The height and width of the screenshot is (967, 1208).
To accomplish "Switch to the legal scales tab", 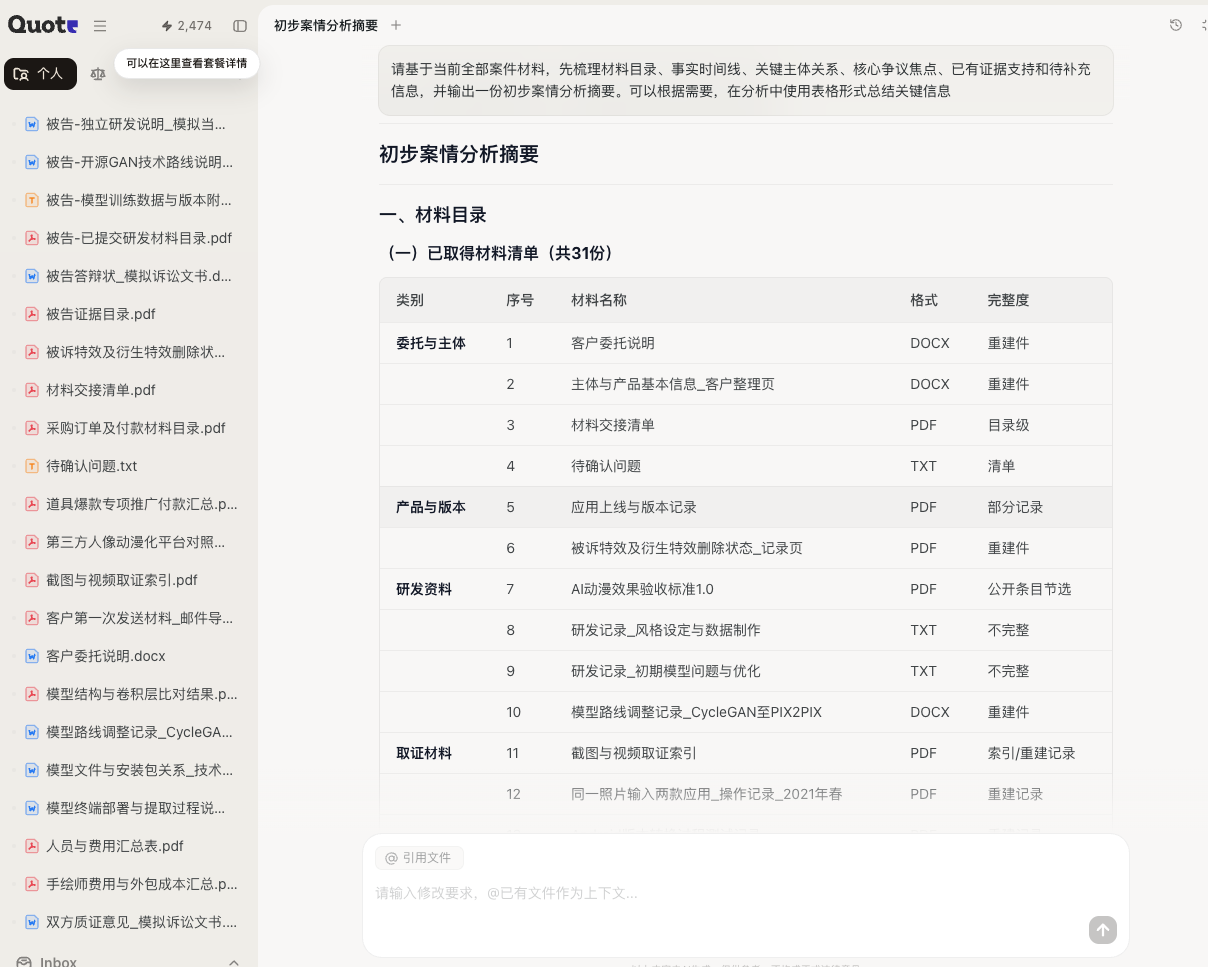I will (x=97, y=74).
